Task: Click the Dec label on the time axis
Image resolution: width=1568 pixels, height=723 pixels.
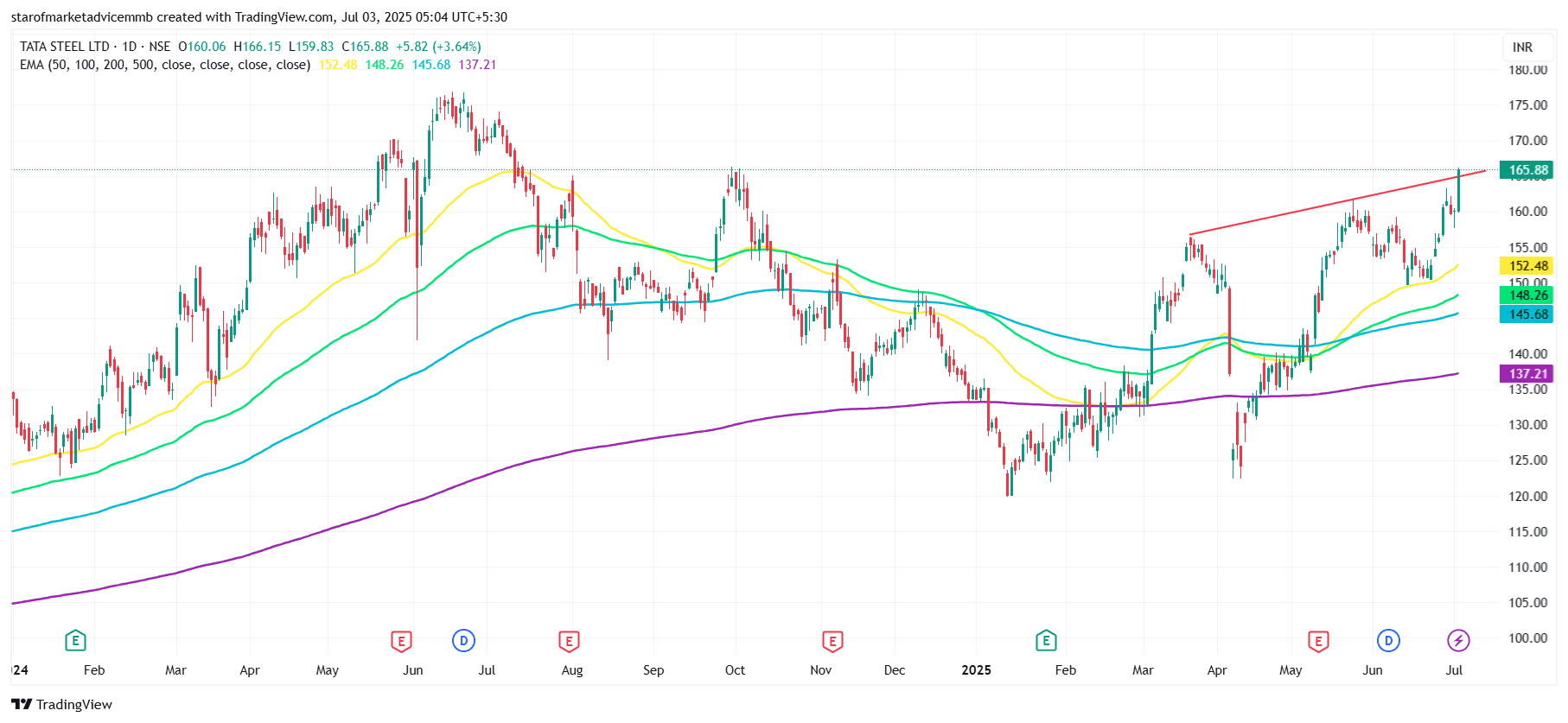Action: [895, 670]
